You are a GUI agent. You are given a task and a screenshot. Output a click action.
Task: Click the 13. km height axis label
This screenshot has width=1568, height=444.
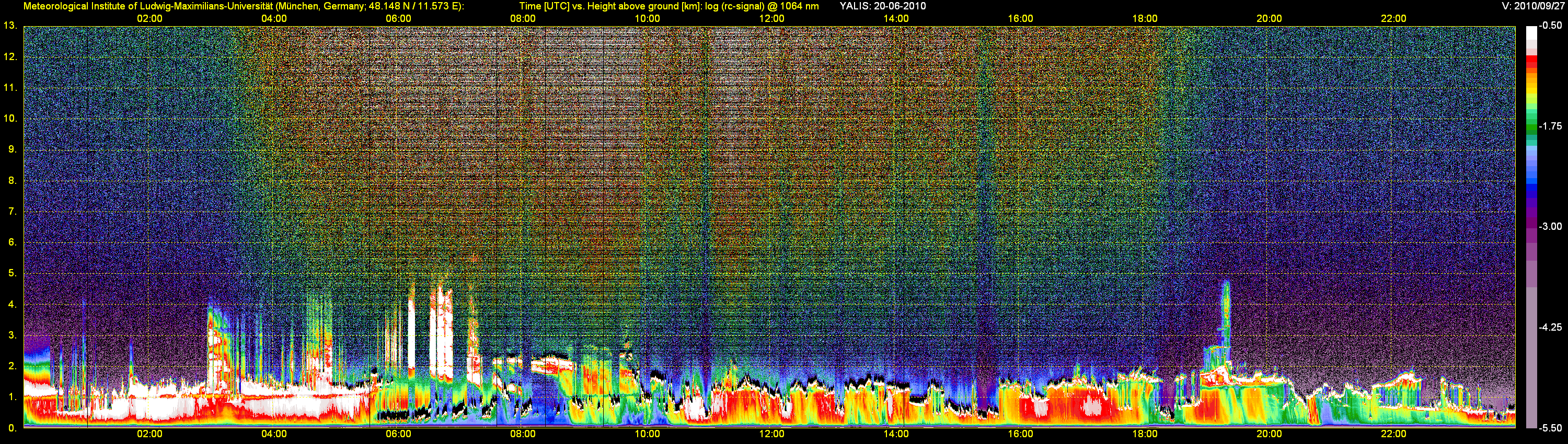pos(10,26)
